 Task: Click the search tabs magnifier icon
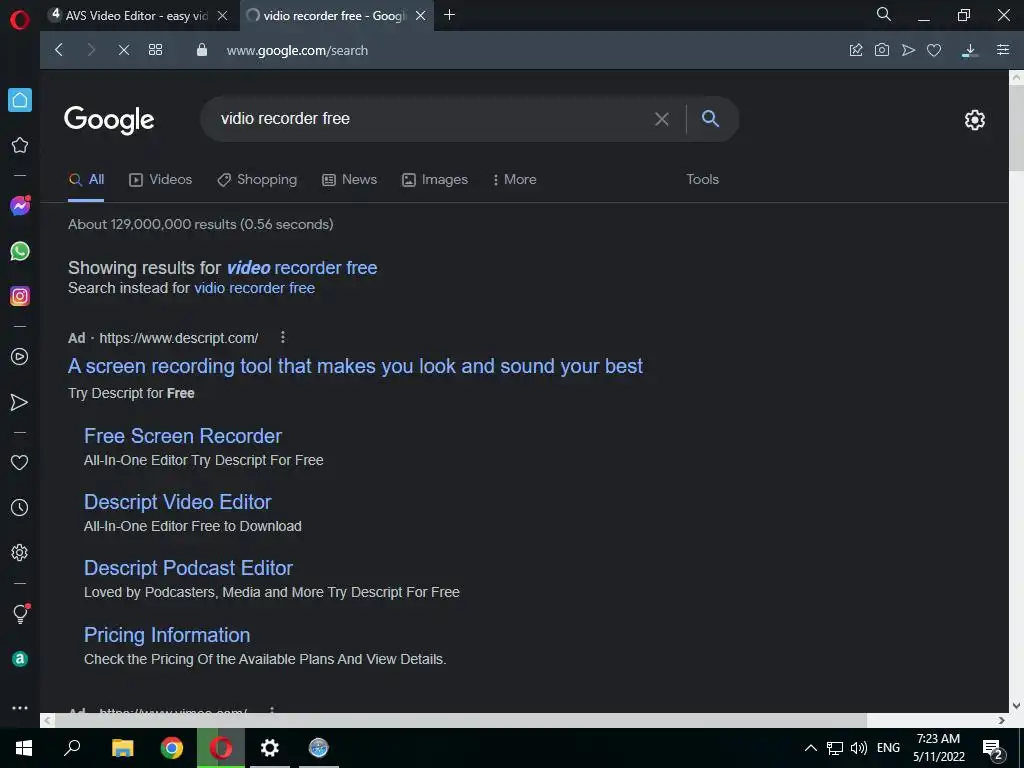(884, 14)
